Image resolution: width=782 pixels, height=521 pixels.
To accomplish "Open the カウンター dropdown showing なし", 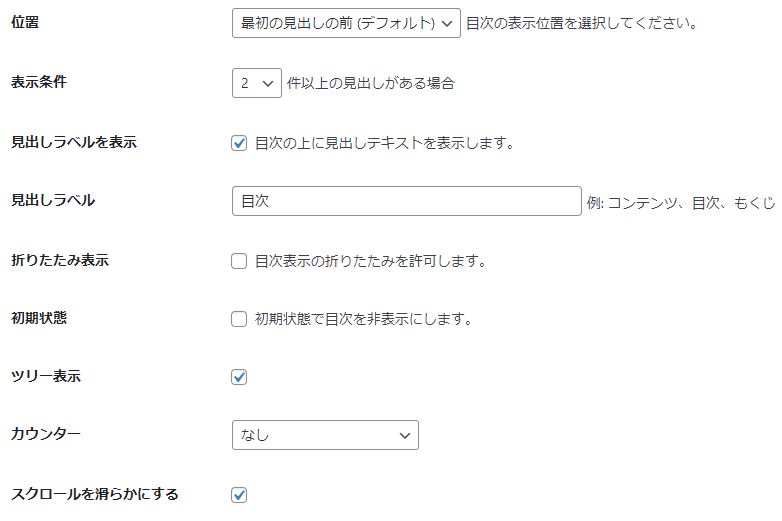I will pos(325,435).
